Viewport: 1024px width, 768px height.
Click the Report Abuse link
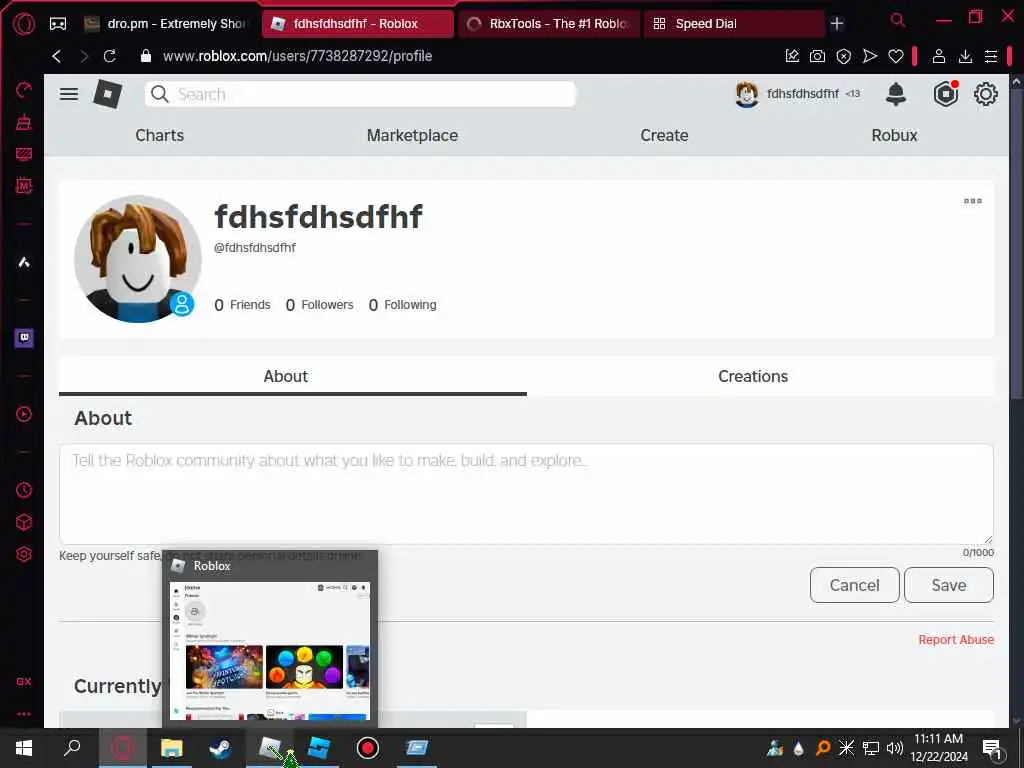coord(955,640)
